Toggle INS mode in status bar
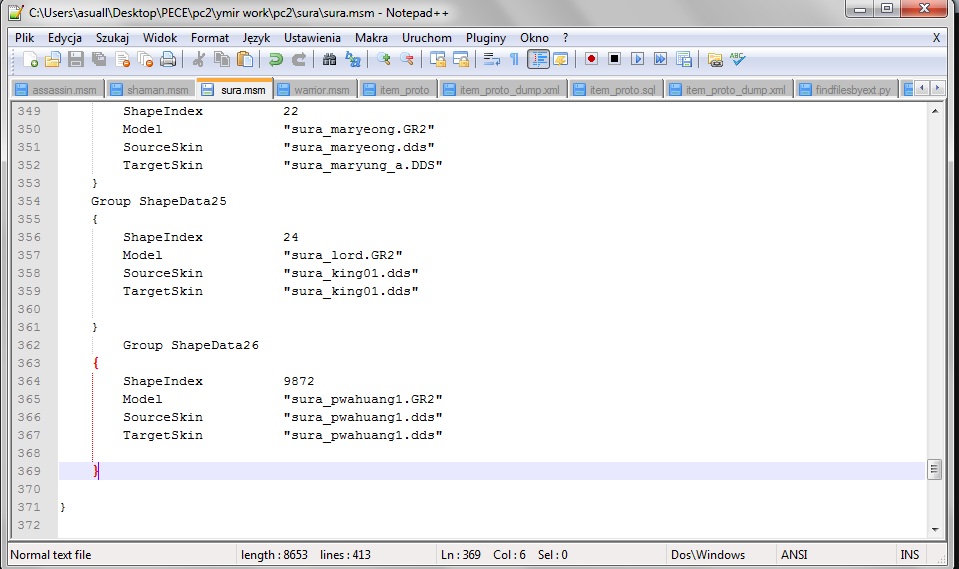This screenshot has width=959, height=569. tap(909, 555)
